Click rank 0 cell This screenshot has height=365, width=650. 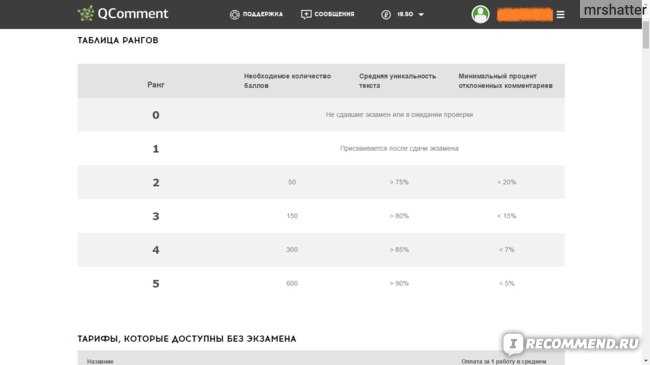pos(156,115)
